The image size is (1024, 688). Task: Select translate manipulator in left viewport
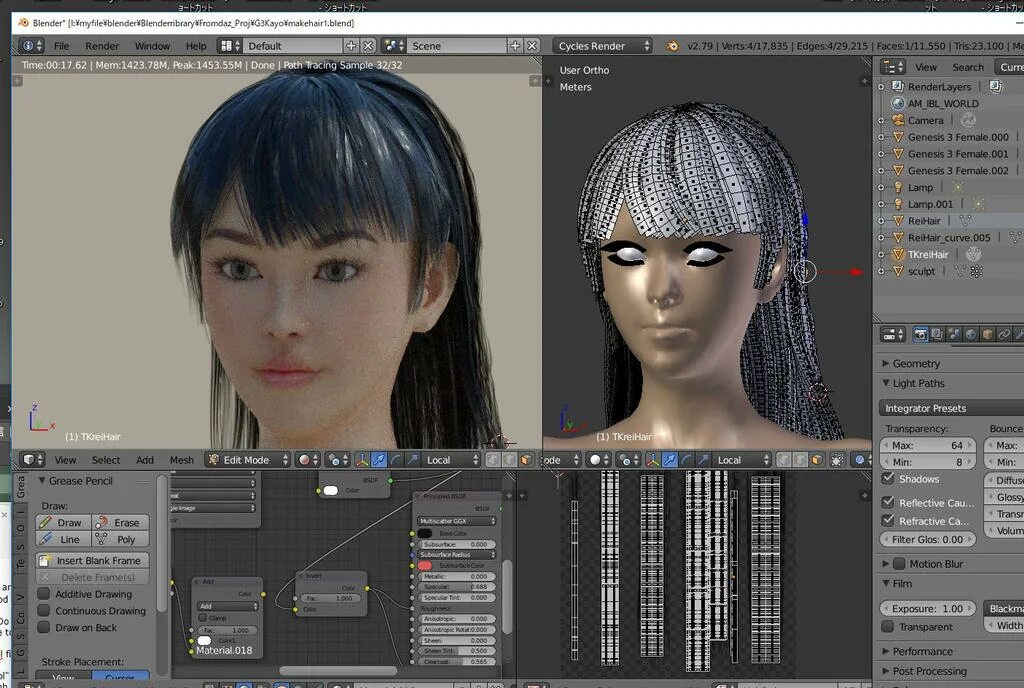pos(379,460)
